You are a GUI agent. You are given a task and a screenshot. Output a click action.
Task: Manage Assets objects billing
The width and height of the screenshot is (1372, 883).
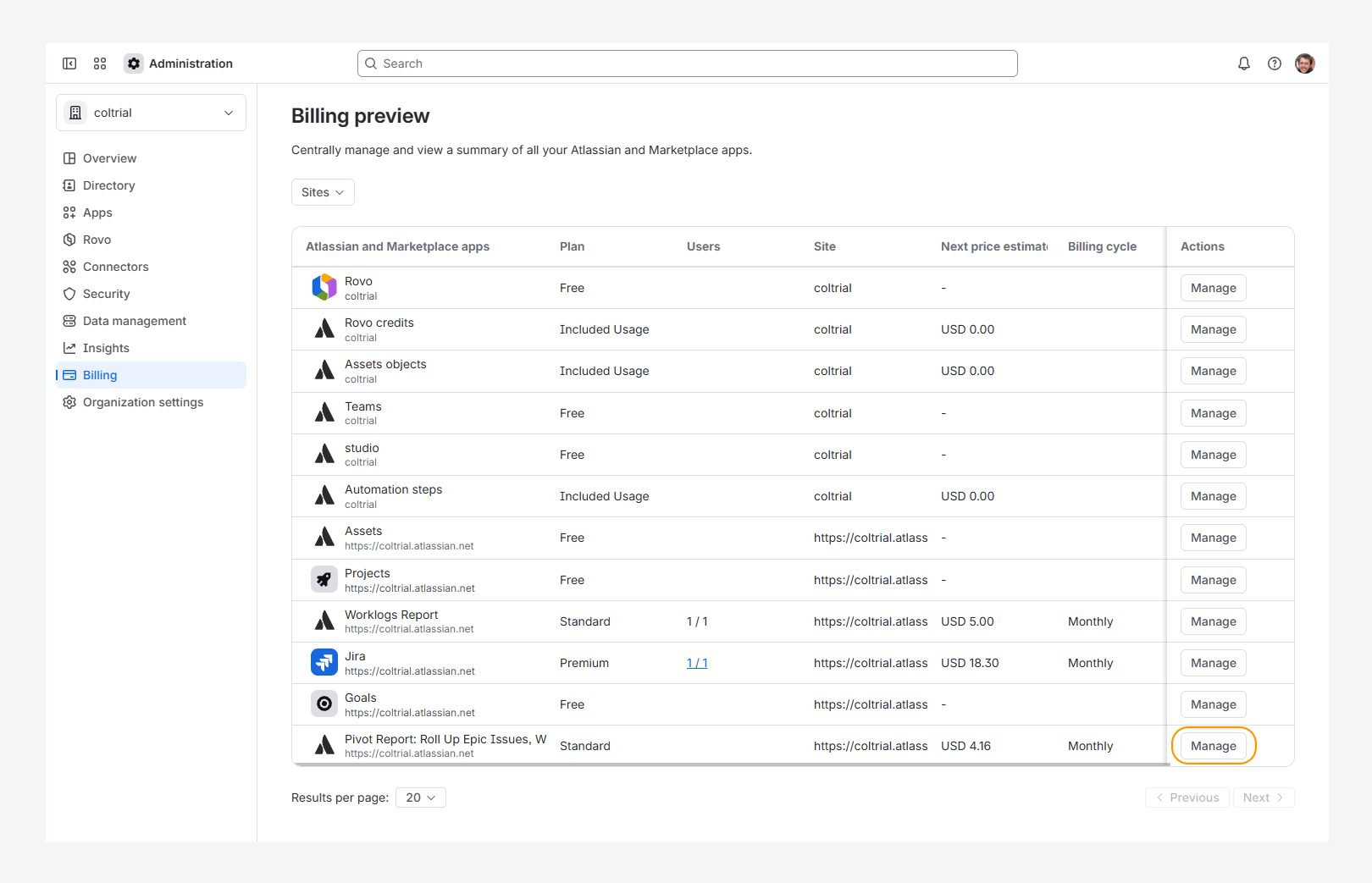click(x=1214, y=371)
